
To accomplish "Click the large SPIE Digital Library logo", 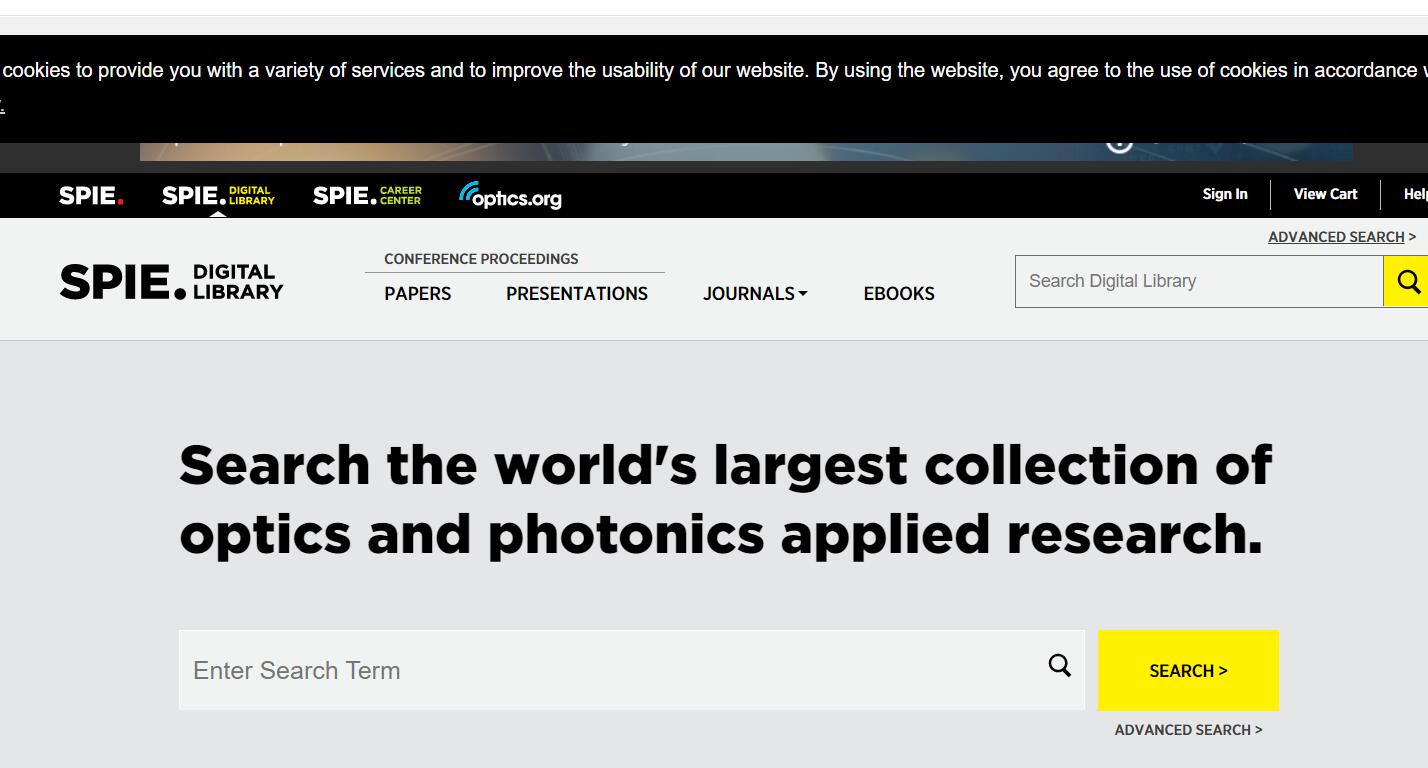I will pyautogui.click(x=171, y=282).
